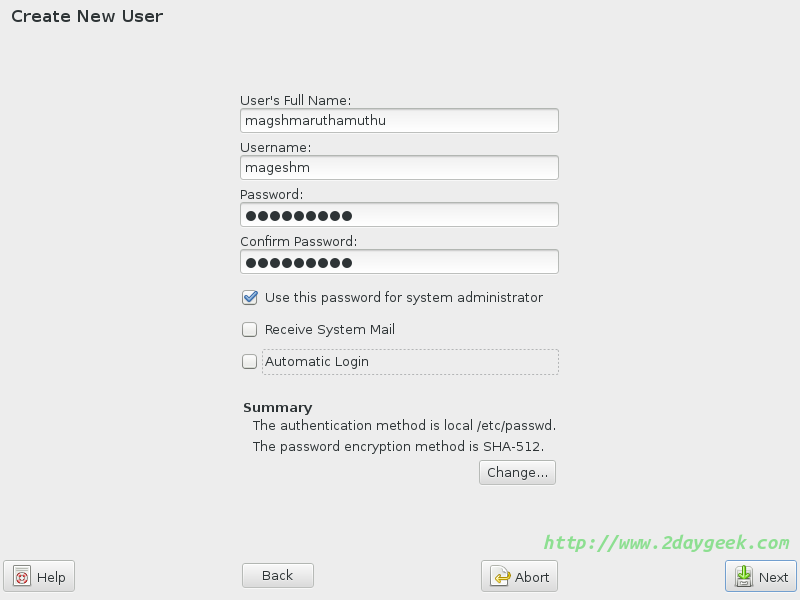
Task: Enable the Automatic Login checkbox
Action: [250, 362]
